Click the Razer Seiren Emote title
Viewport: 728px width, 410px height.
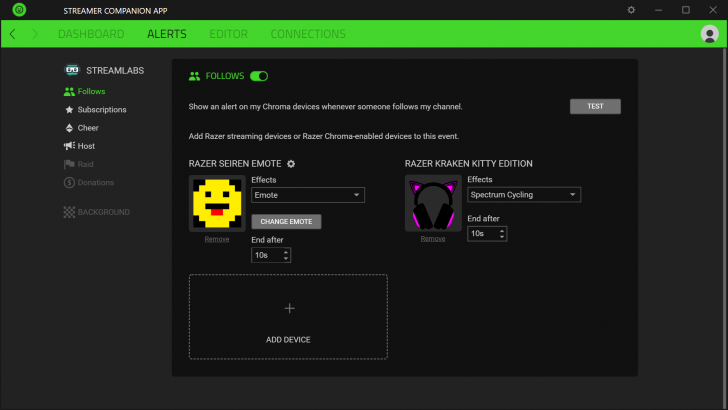(235, 163)
